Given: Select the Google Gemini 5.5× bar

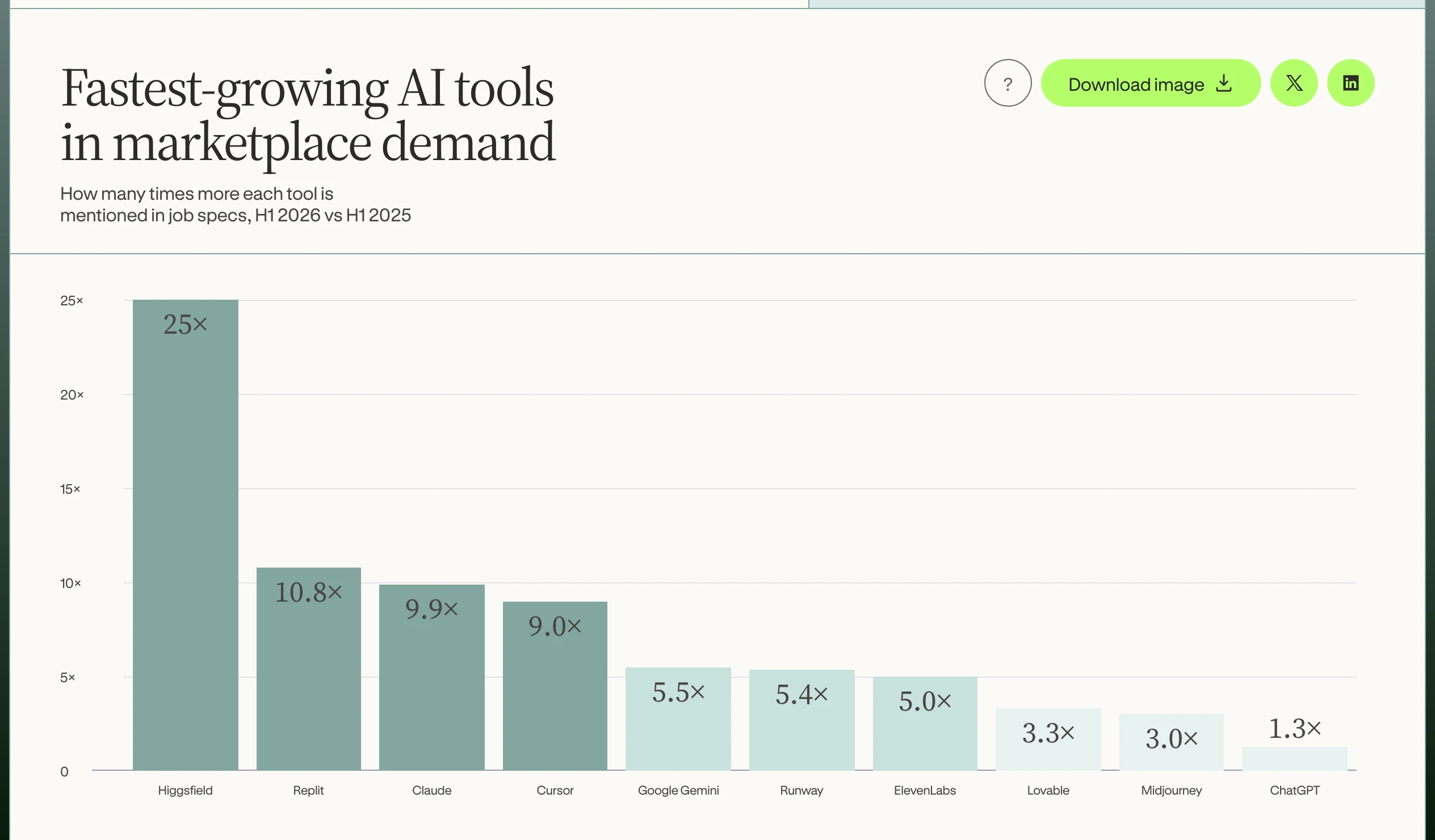Looking at the screenshot, I should pos(678,719).
